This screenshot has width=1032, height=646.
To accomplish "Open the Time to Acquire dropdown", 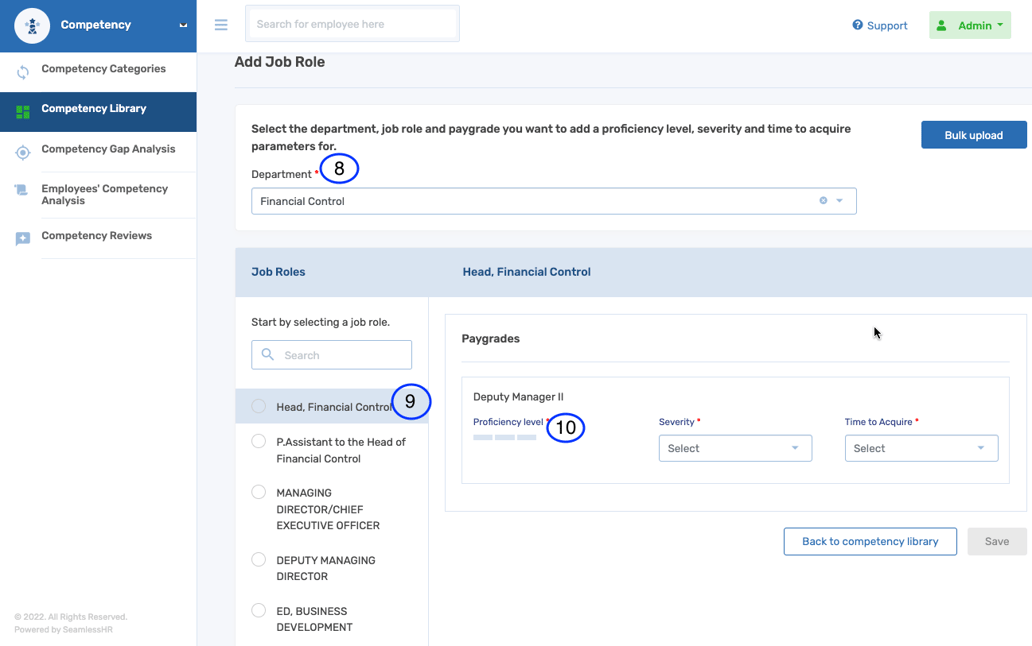I will 920,448.
